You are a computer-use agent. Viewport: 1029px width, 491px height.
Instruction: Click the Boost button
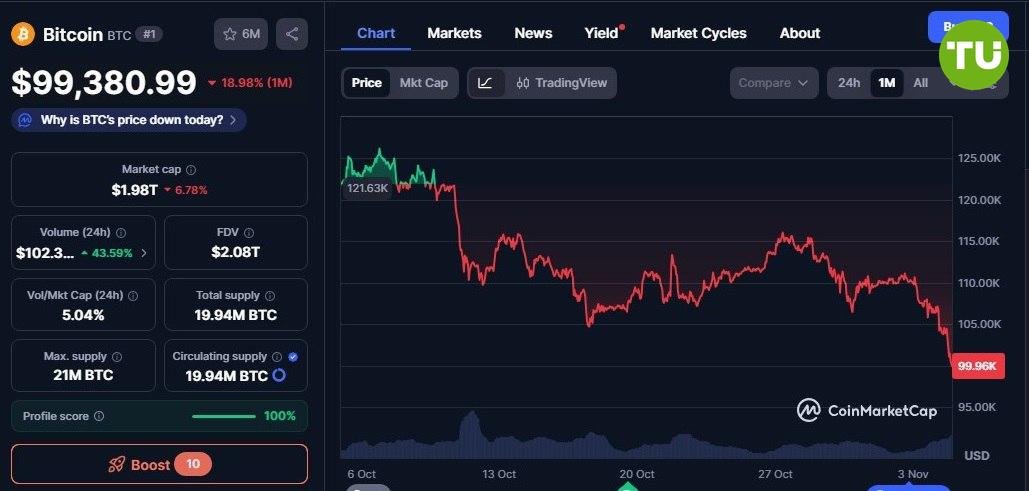pos(159,464)
